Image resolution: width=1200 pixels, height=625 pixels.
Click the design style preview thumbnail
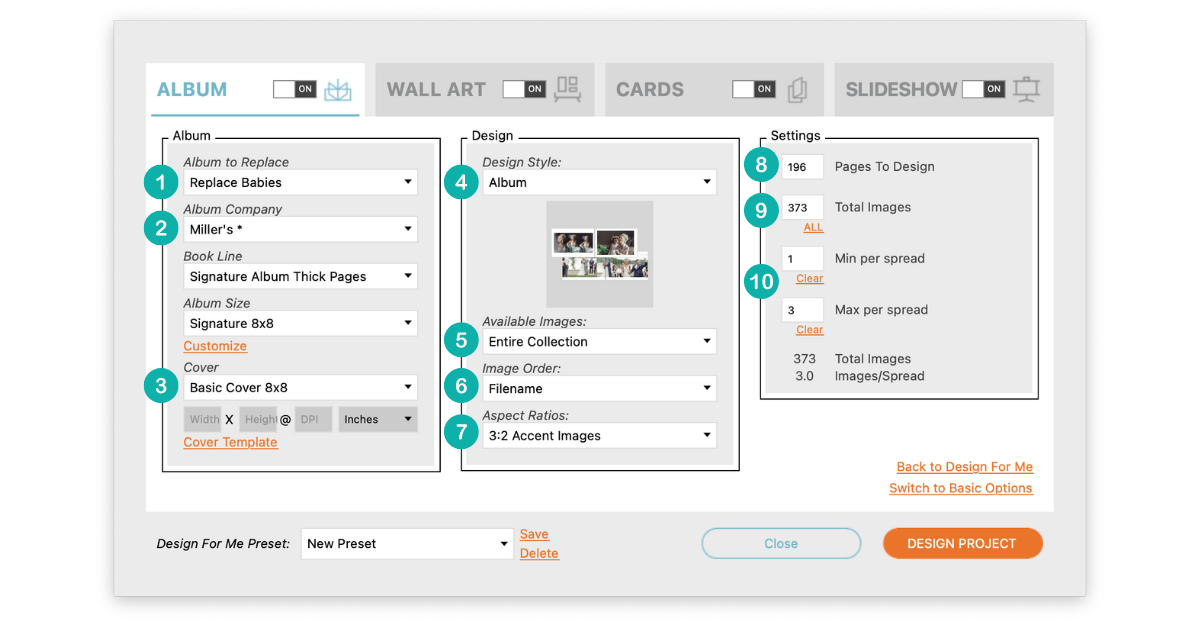pos(599,254)
